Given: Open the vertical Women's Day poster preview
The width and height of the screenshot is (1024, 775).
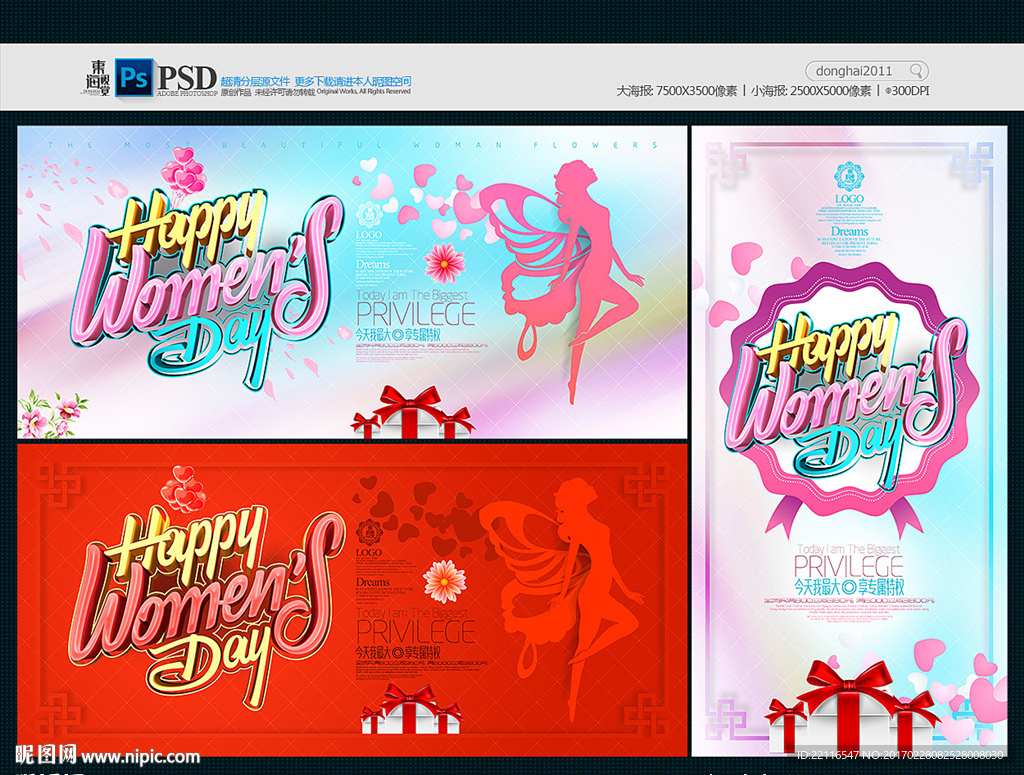Looking at the screenshot, I should click(849, 441).
